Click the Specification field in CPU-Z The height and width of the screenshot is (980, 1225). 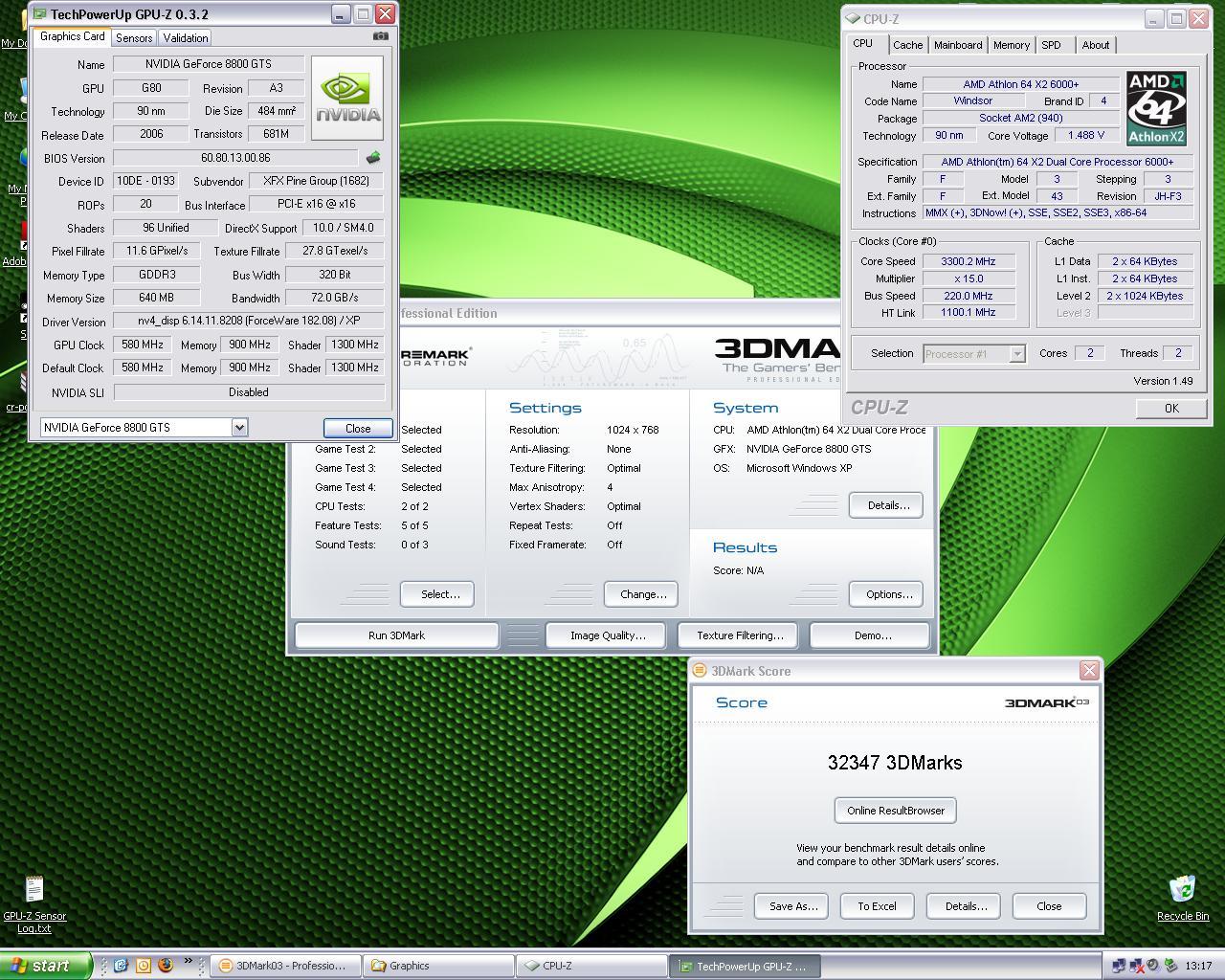click(x=1058, y=162)
